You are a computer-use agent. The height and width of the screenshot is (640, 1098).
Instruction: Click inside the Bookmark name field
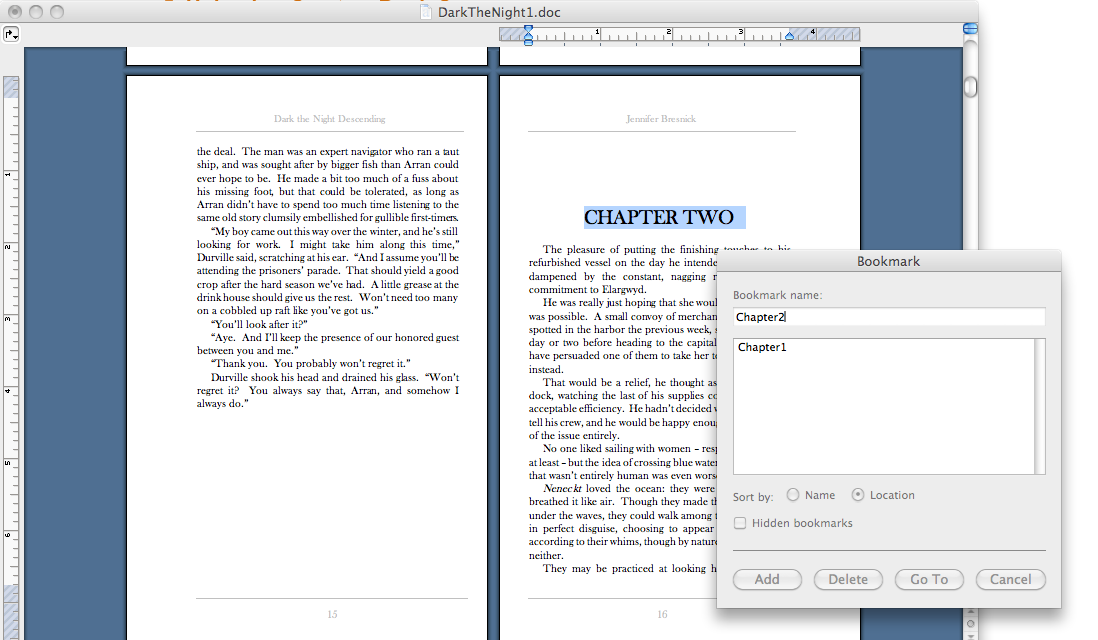point(888,317)
